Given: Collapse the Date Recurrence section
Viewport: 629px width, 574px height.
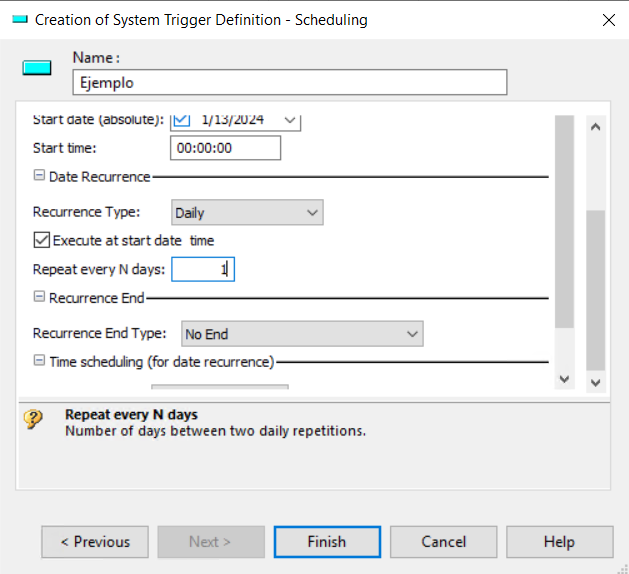Looking at the screenshot, I should click(x=39, y=175).
